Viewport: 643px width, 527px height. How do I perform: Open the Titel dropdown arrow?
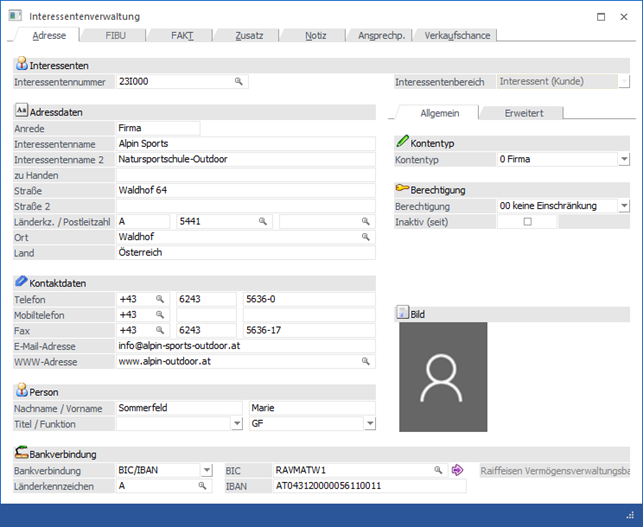pyautogui.click(x=237, y=424)
